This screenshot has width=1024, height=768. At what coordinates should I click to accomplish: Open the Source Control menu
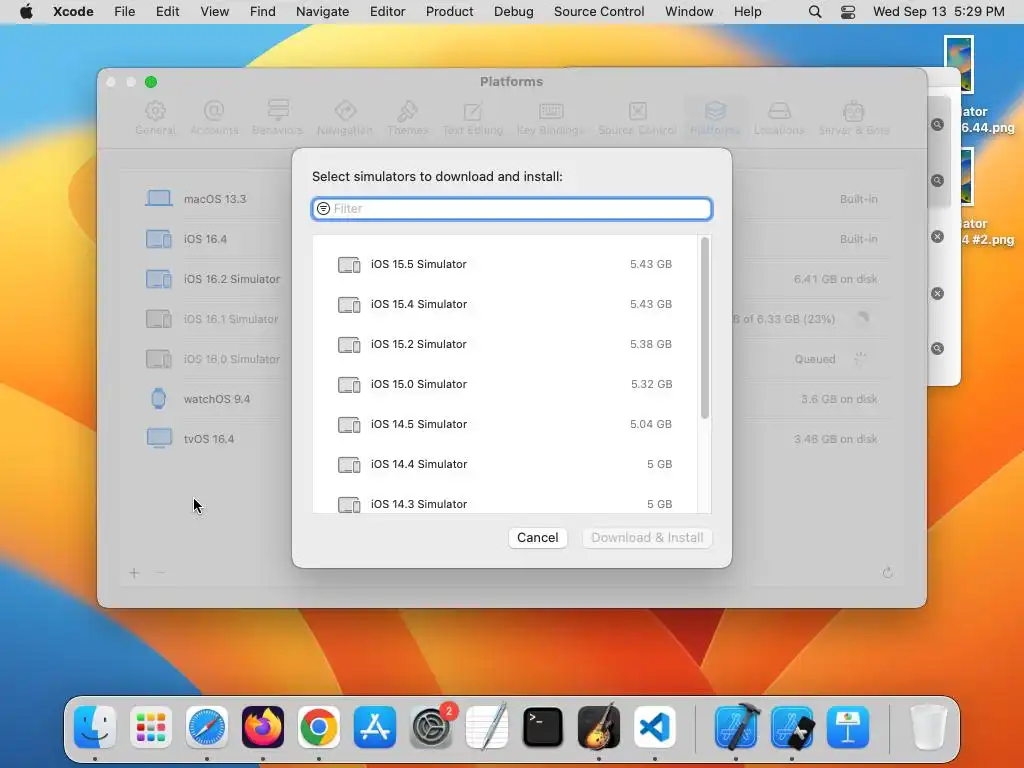coord(599,12)
